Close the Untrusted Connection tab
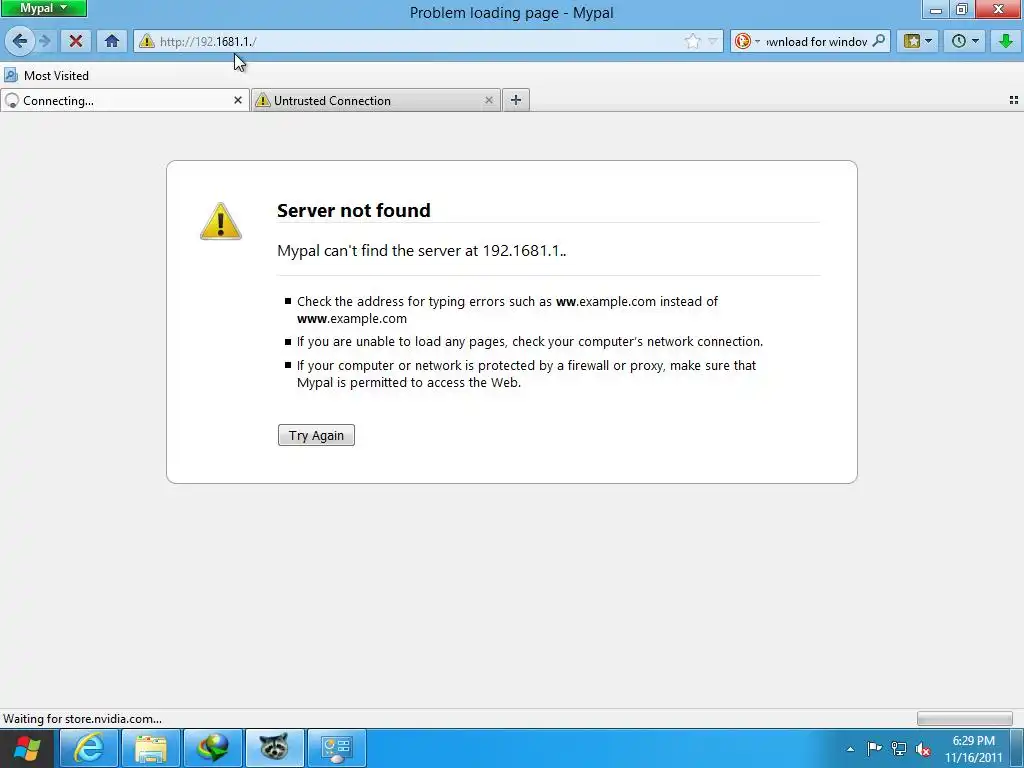Screen dimensions: 1024x768 coord(488,100)
